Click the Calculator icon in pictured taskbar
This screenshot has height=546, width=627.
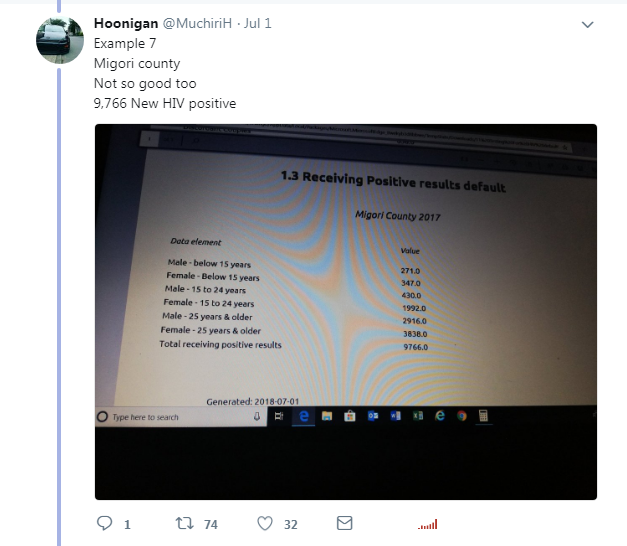click(x=483, y=416)
